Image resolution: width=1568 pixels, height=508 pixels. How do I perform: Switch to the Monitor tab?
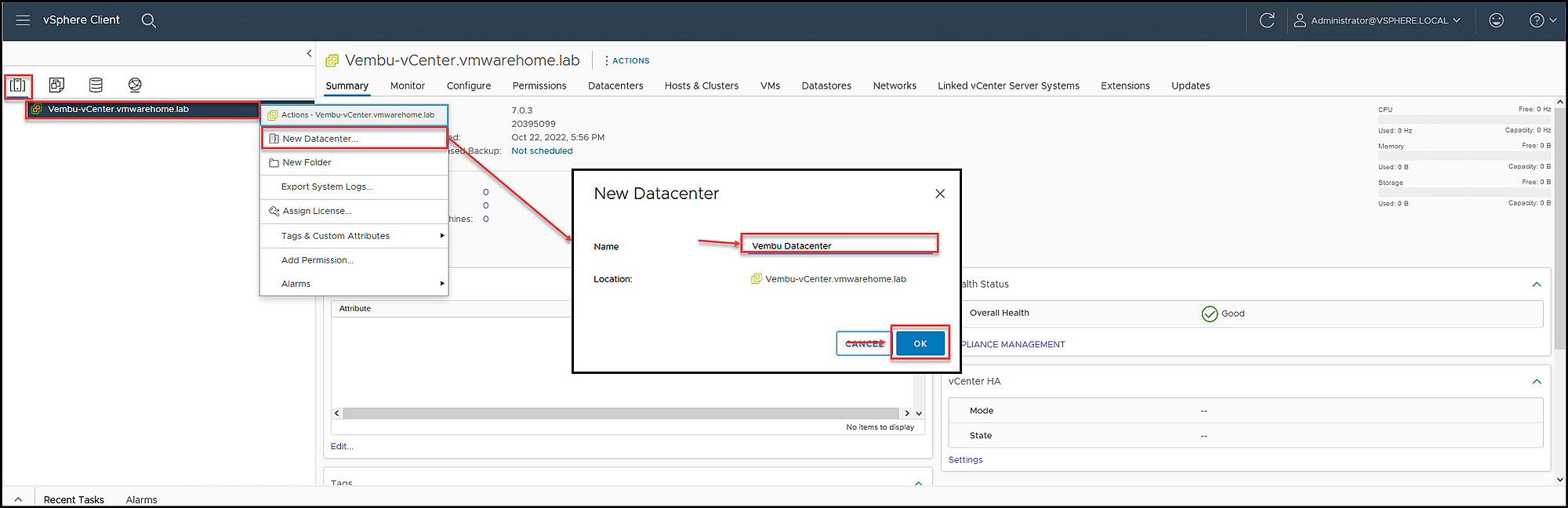tap(408, 86)
